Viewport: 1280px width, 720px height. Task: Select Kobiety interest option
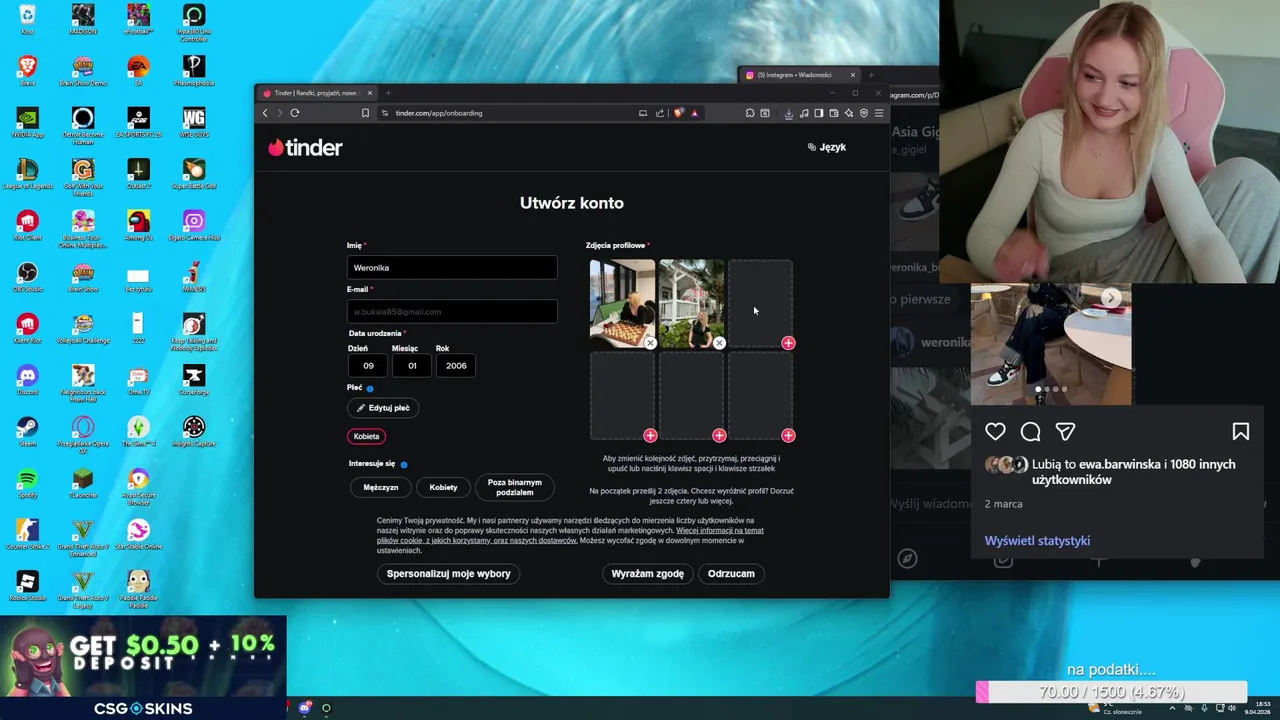point(443,487)
